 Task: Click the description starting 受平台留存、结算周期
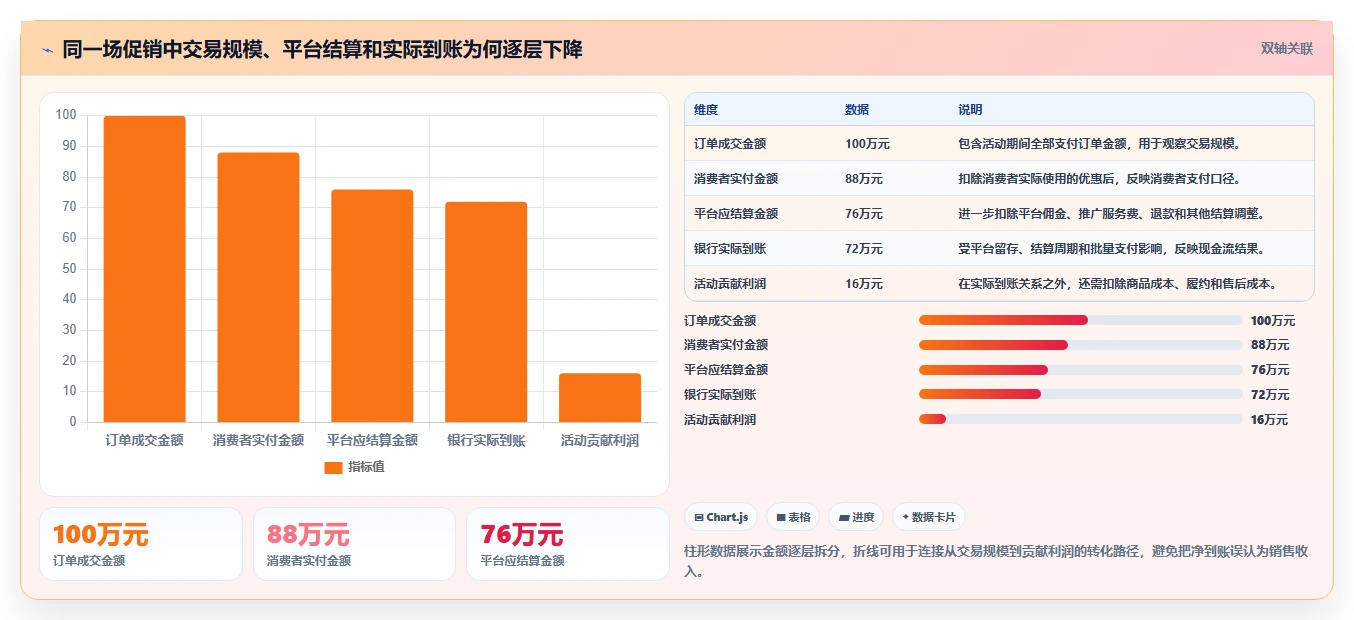point(1112,249)
